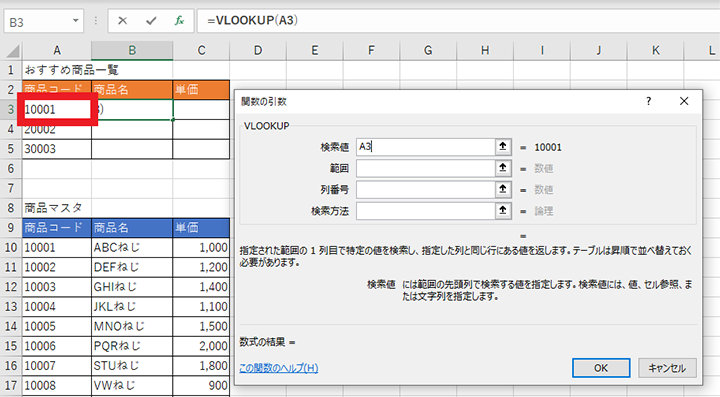Click the Name Box showing B3
Screen dimensions: 720x397
[44, 21]
